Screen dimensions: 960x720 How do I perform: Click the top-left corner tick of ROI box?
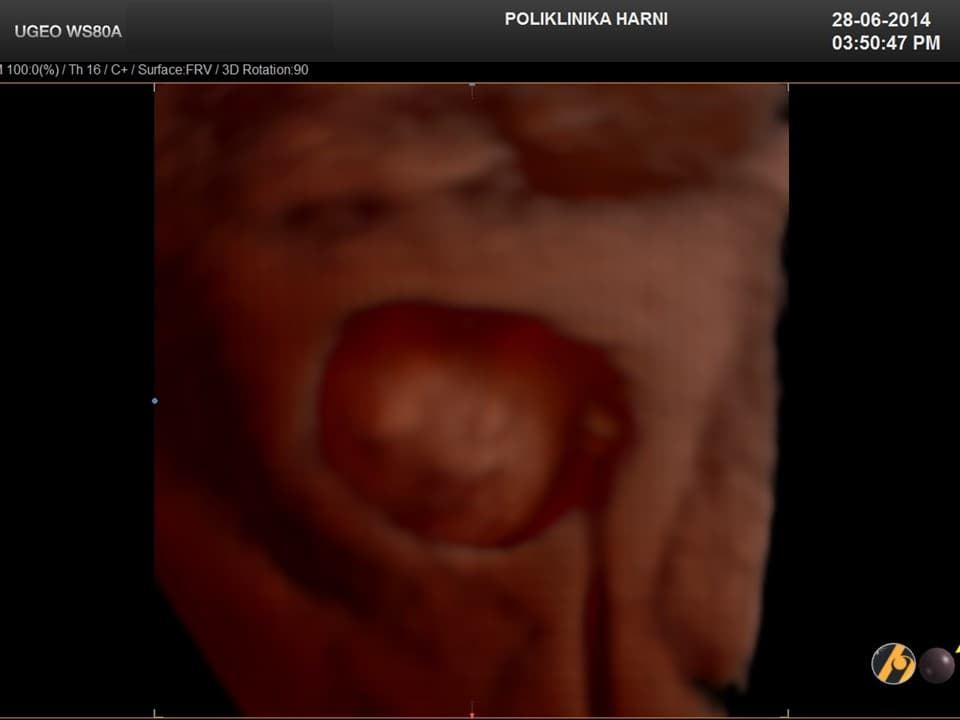coord(155,87)
